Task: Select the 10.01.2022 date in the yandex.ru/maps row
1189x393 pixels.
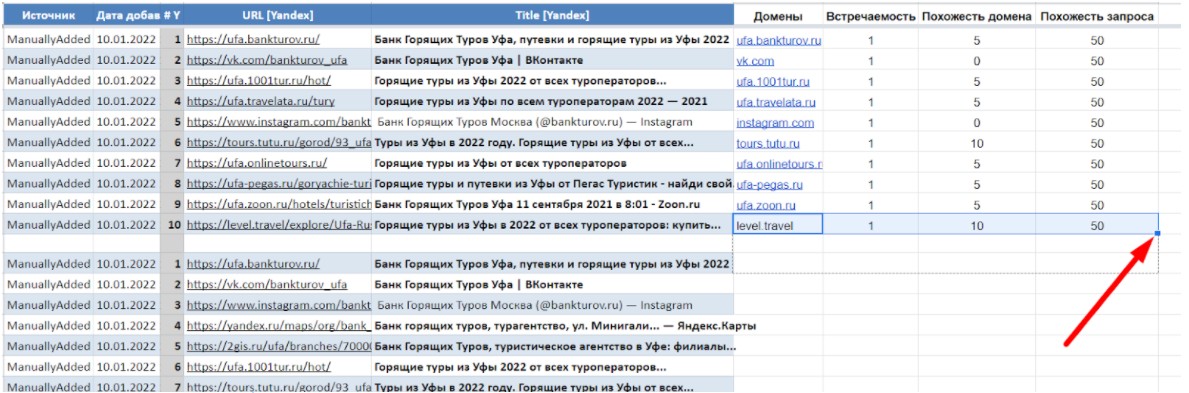Action: (x=127, y=326)
